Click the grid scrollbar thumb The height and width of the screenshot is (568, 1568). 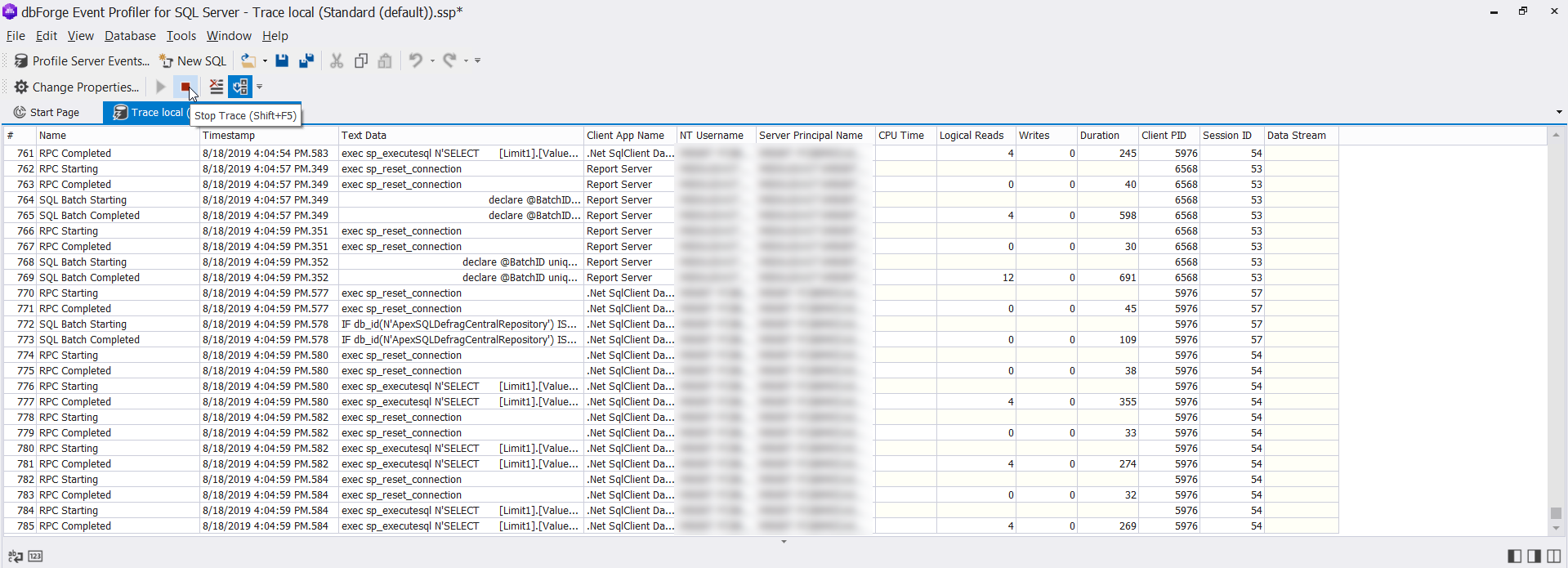click(x=1556, y=513)
